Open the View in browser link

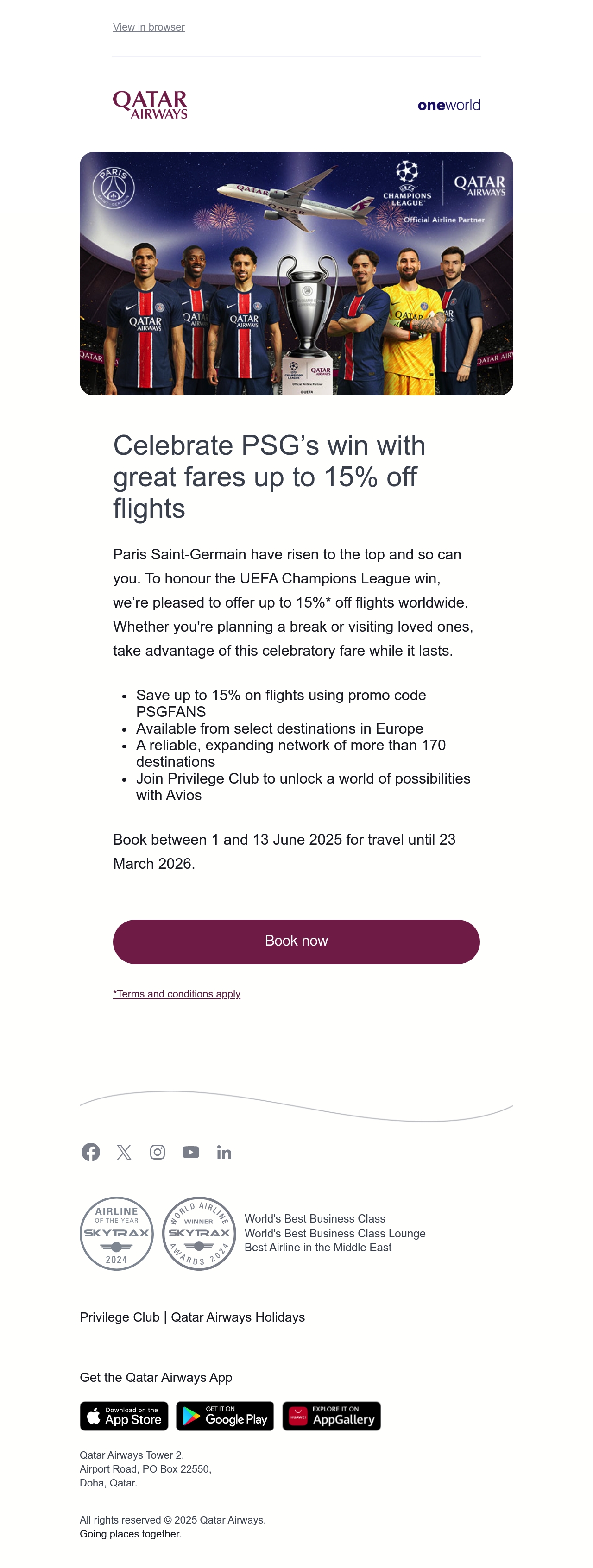coord(149,27)
